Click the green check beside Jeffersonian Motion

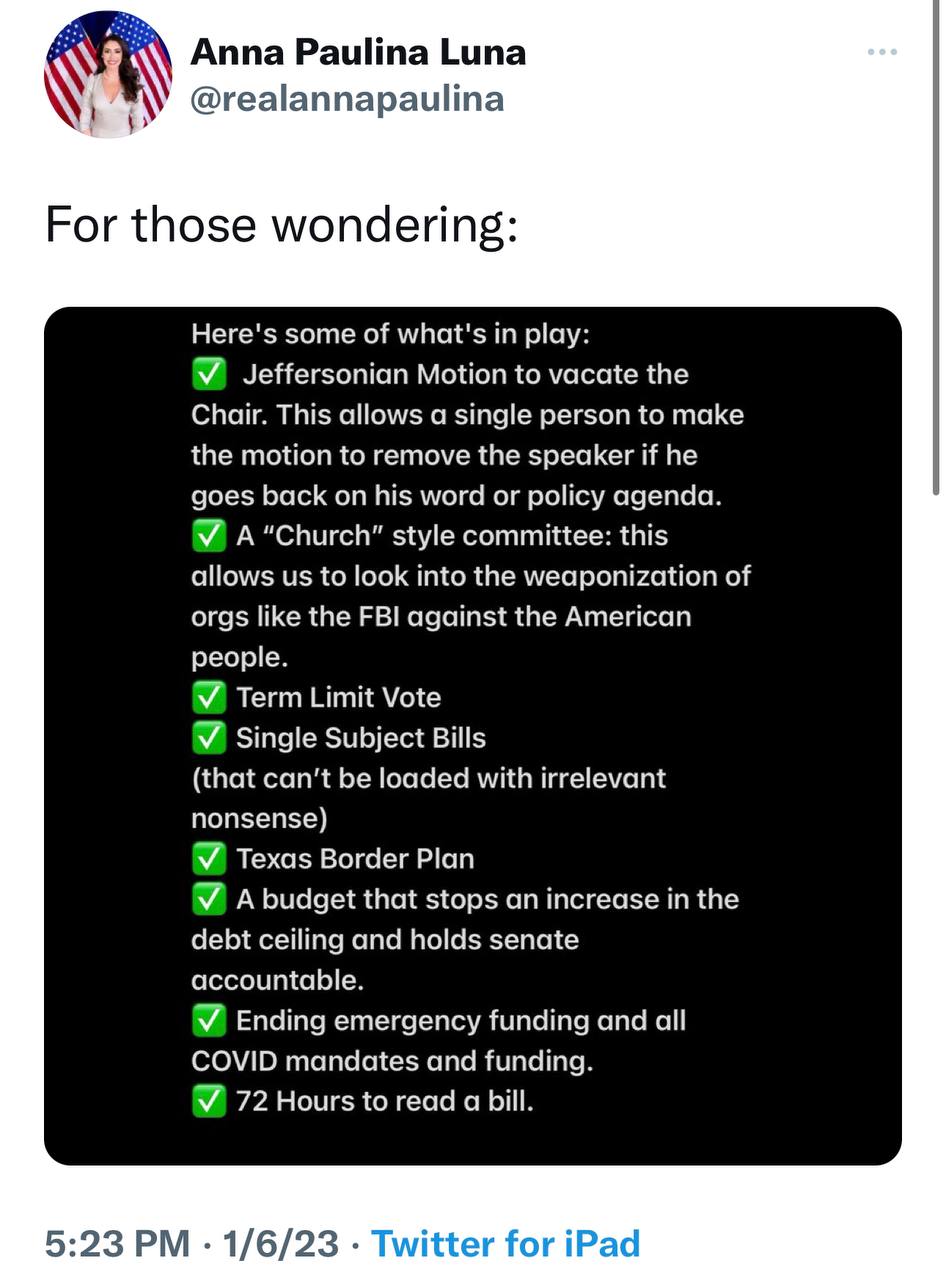click(208, 375)
